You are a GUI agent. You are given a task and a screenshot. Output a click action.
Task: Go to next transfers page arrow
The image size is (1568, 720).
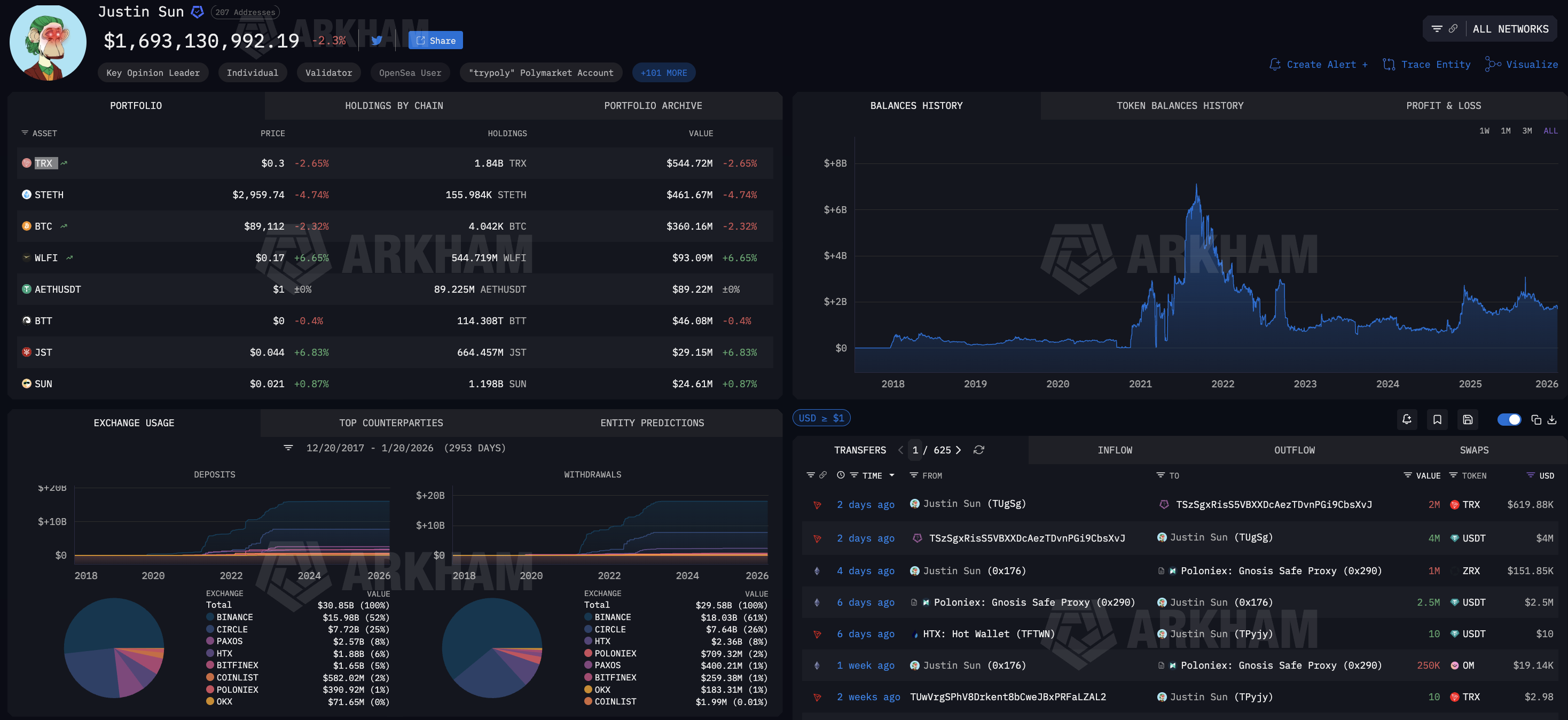(958, 450)
